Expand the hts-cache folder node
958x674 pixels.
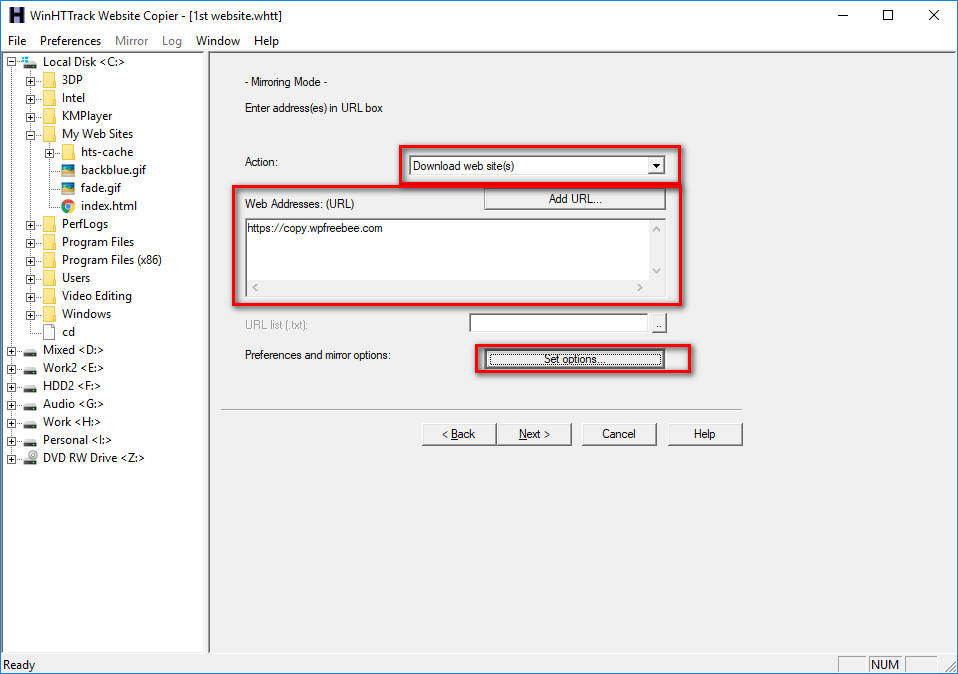[x=49, y=153]
